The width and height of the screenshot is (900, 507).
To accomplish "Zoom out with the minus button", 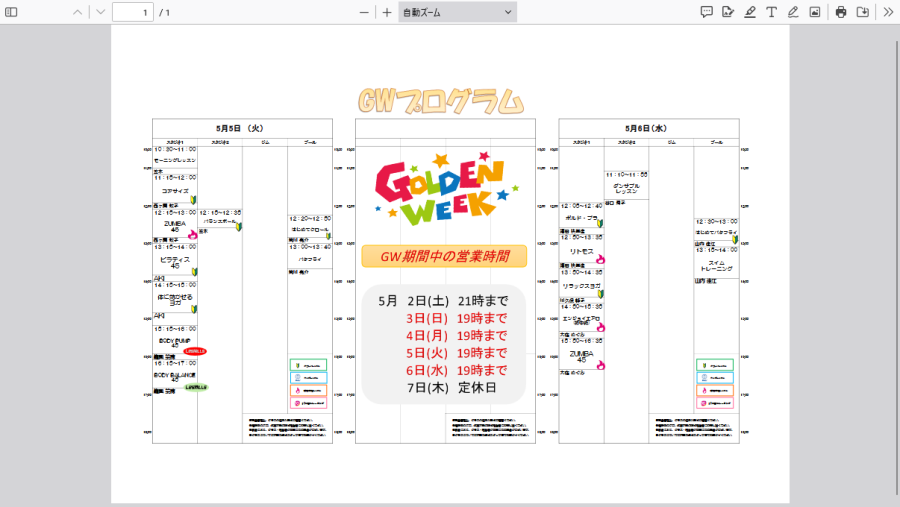I will [364, 12].
